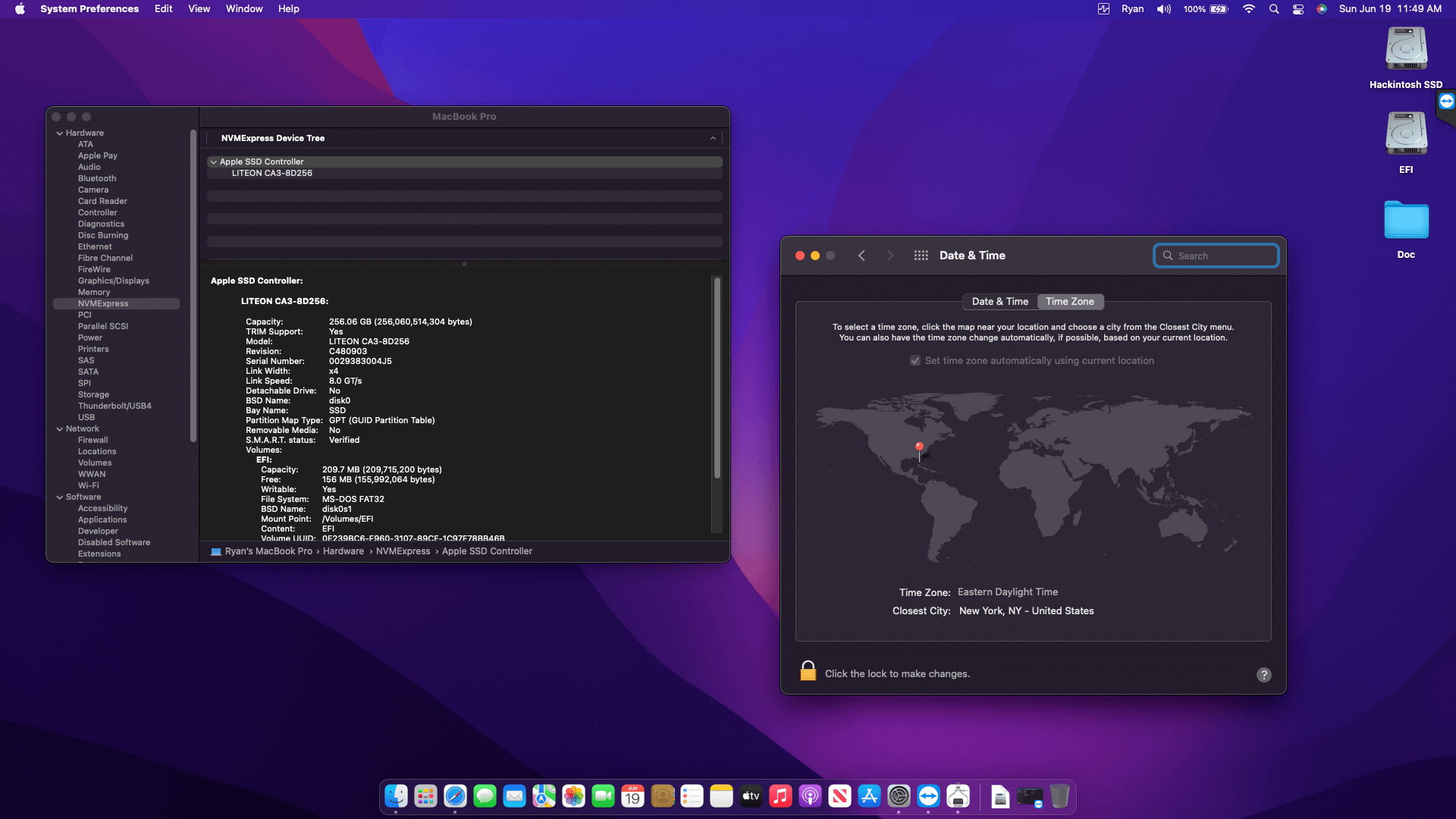The width and height of the screenshot is (1456, 819).
Task: Open the Edit menu
Action: coord(163,9)
